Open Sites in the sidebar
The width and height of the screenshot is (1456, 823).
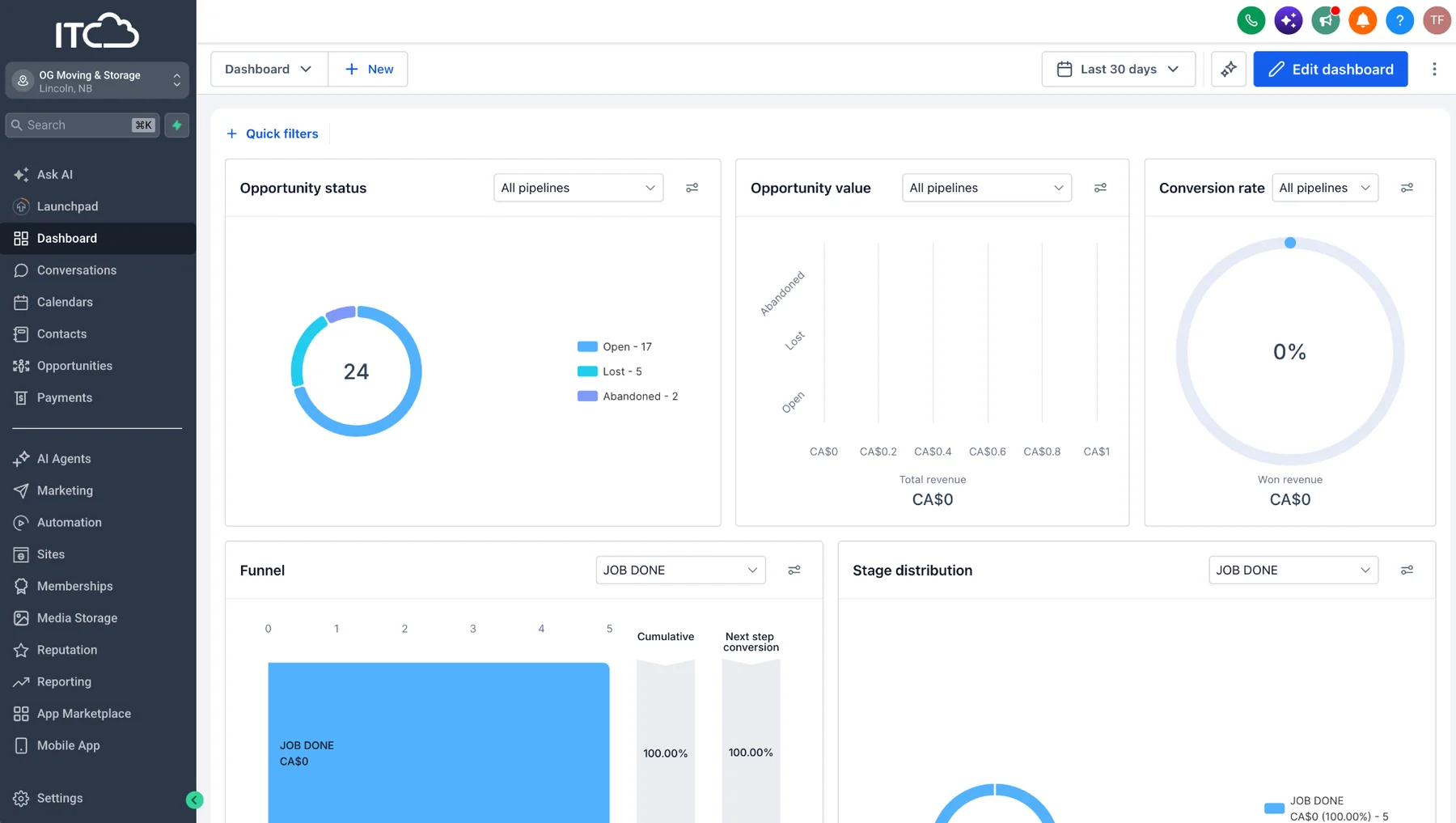click(x=98, y=554)
